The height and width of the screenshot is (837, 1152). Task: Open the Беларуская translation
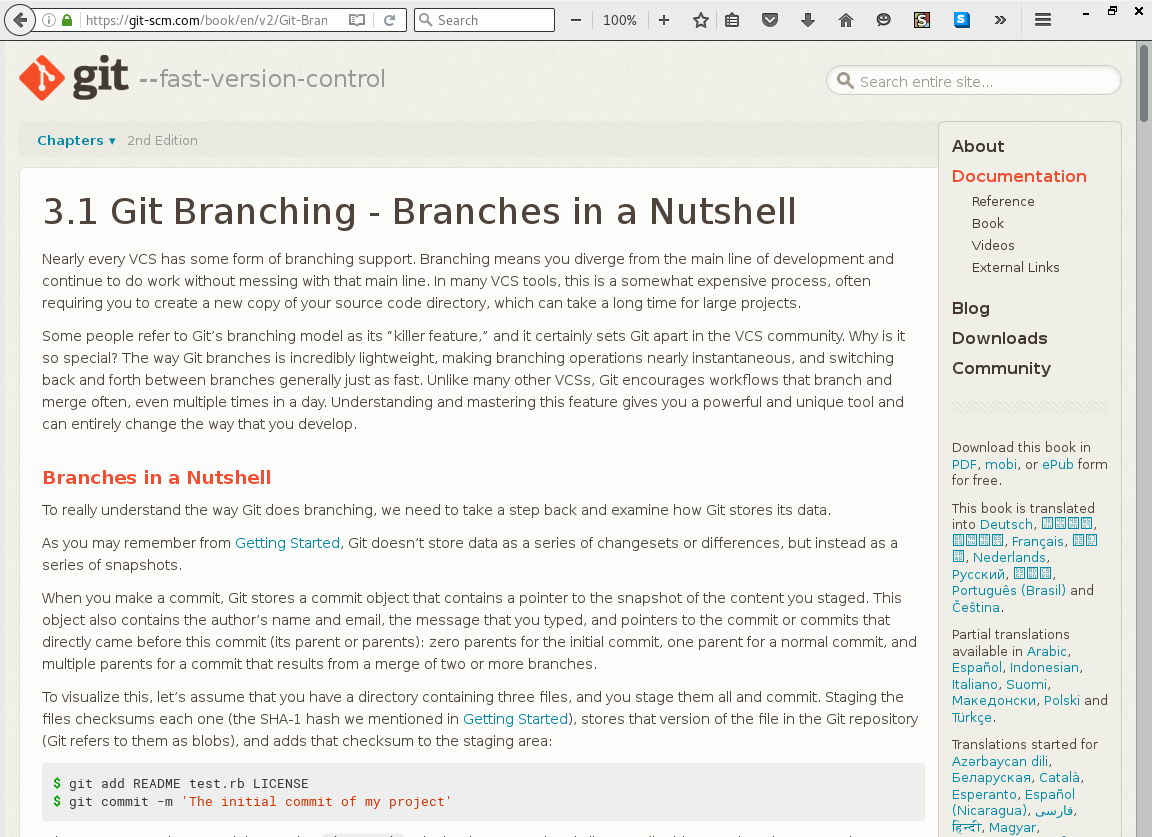click(x=991, y=778)
